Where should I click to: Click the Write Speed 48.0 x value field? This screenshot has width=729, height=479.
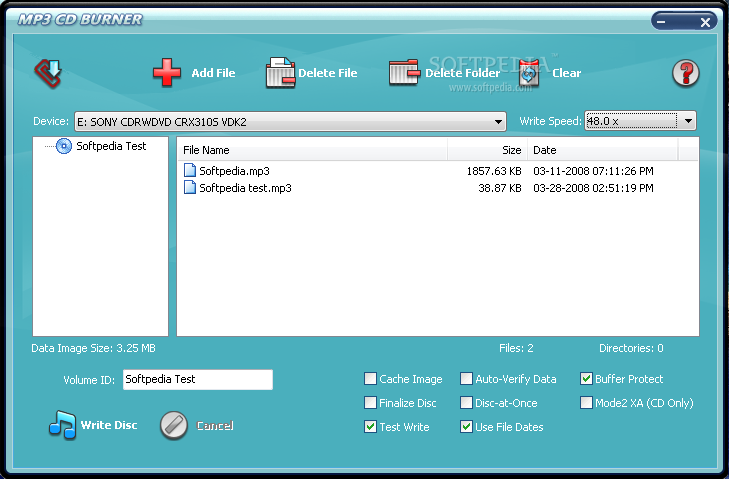(x=631, y=121)
